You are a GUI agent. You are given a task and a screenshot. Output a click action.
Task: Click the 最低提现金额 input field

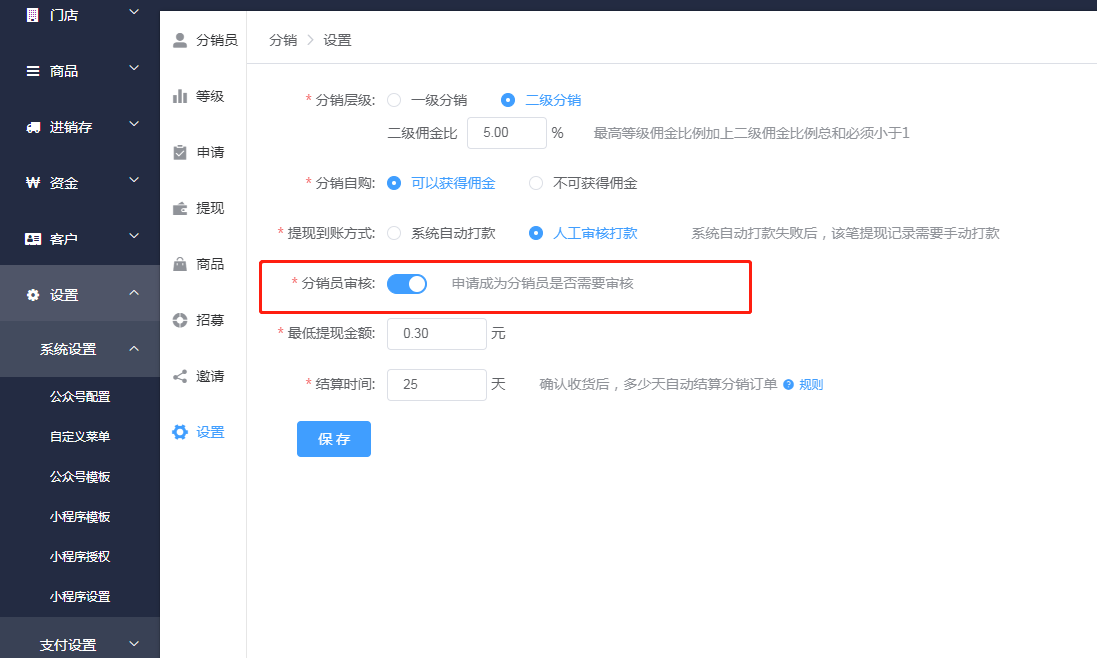pos(437,334)
